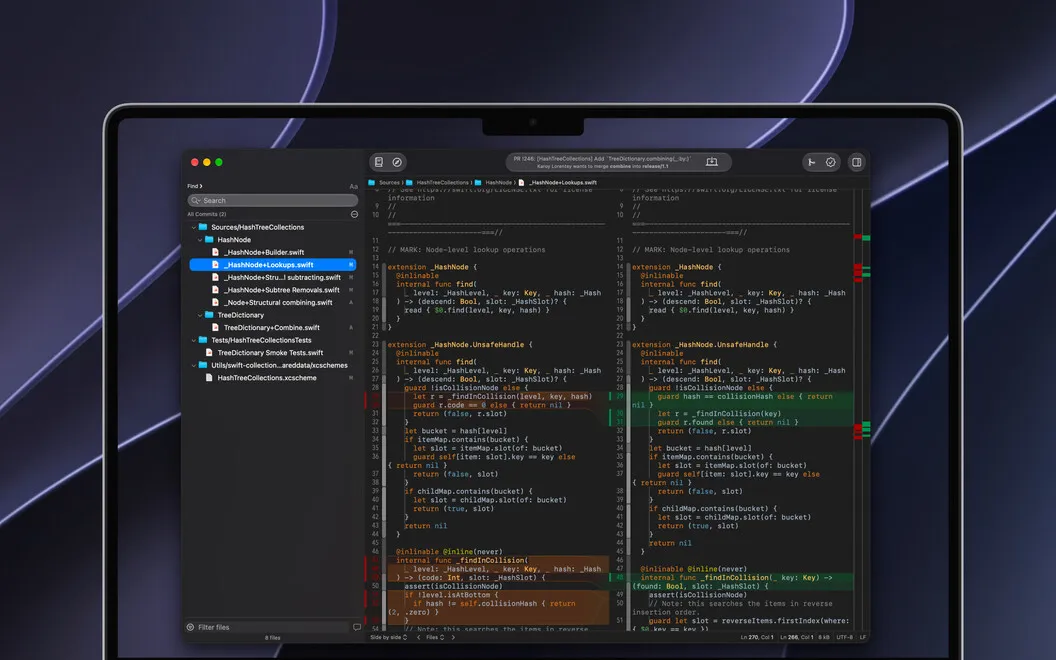Click the download-to-tray icon in PR title bar
The height and width of the screenshot is (660, 1056).
coord(711,162)
